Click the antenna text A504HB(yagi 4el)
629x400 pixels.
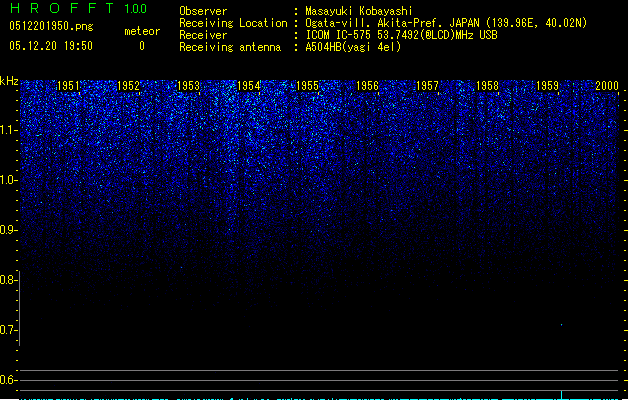[x=353, y=47]
